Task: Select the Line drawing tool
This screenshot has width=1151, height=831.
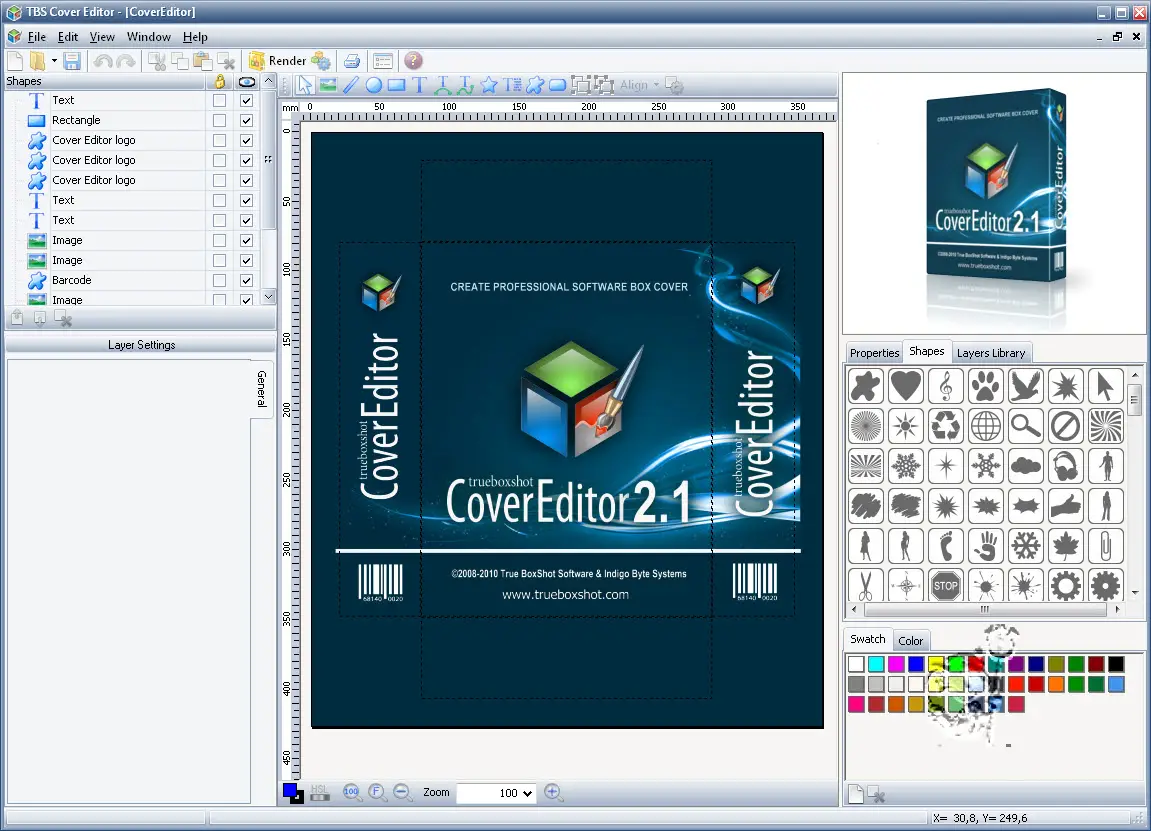Action: tap(351, 86)
